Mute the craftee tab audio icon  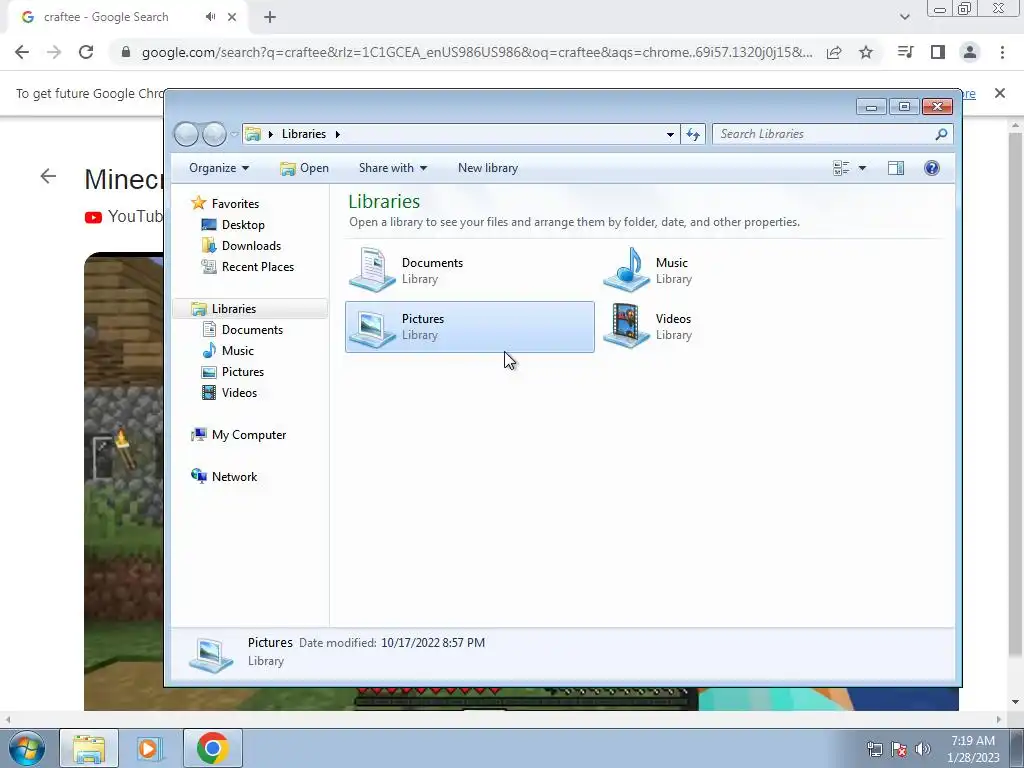click(210, 17)
